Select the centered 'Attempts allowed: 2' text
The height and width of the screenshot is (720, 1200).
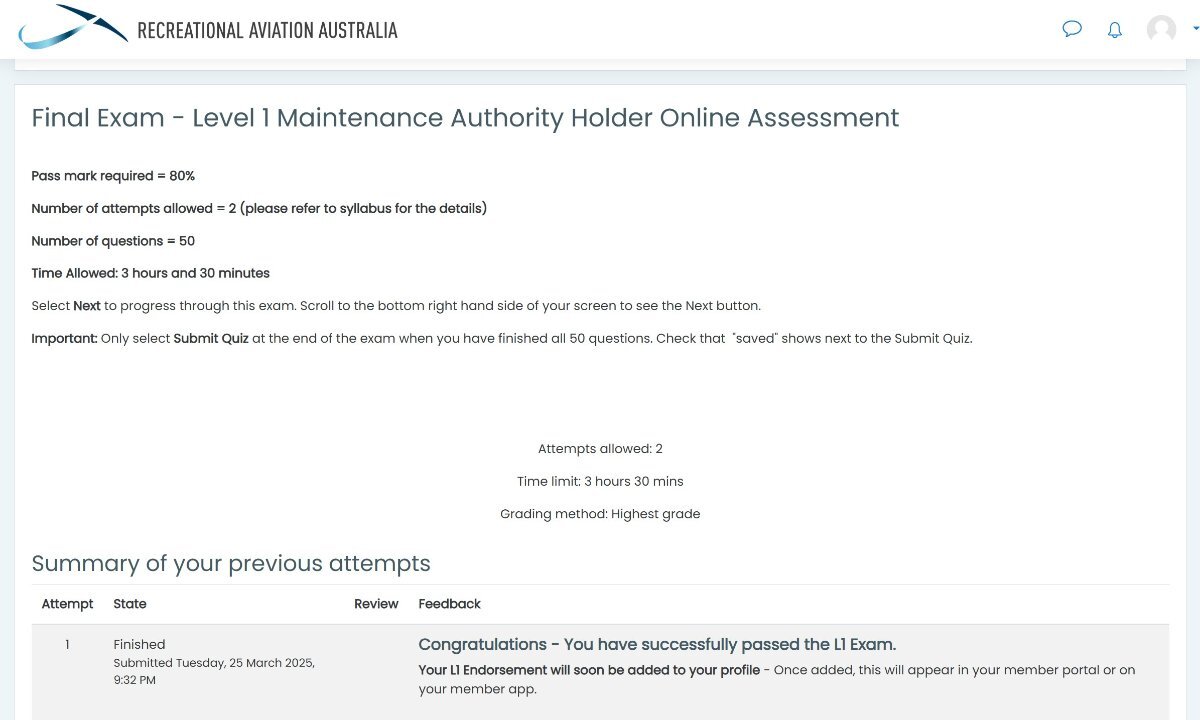pos(600,449)
